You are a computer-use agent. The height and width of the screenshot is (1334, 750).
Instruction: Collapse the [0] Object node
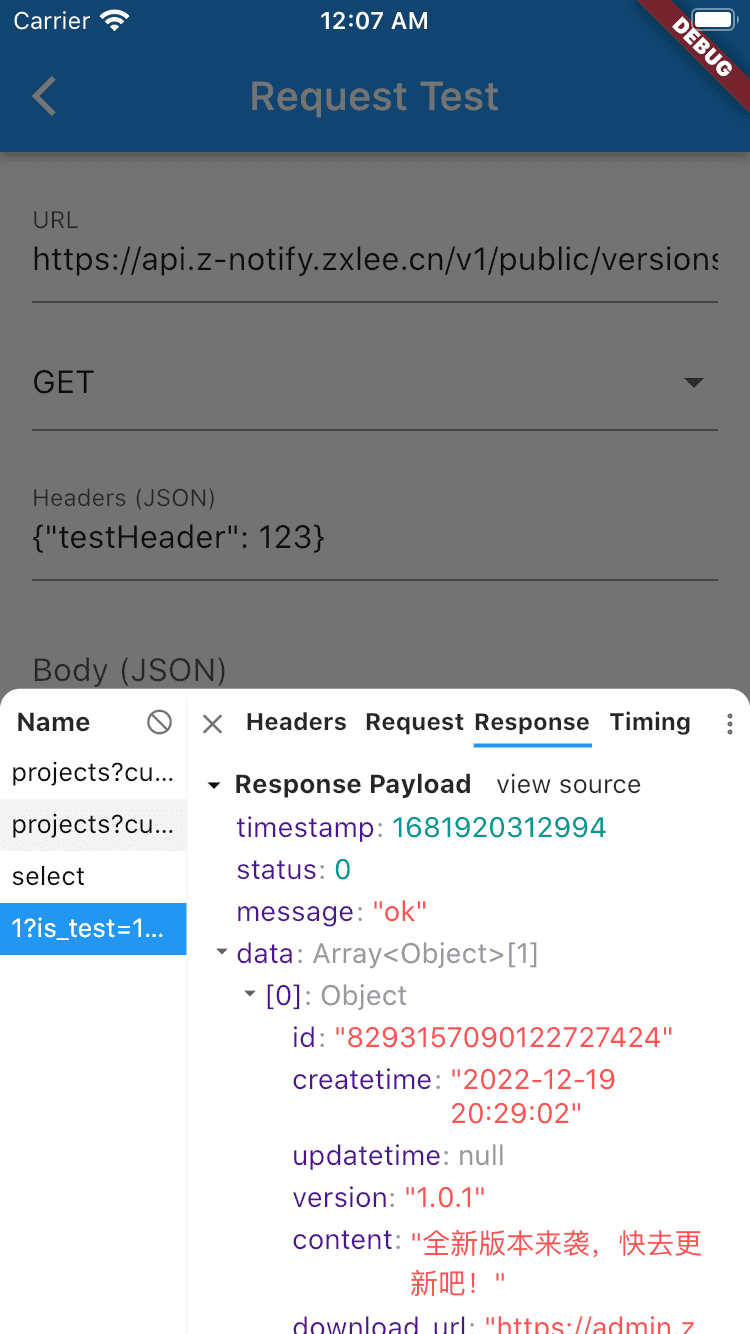(x=250, y=995)
